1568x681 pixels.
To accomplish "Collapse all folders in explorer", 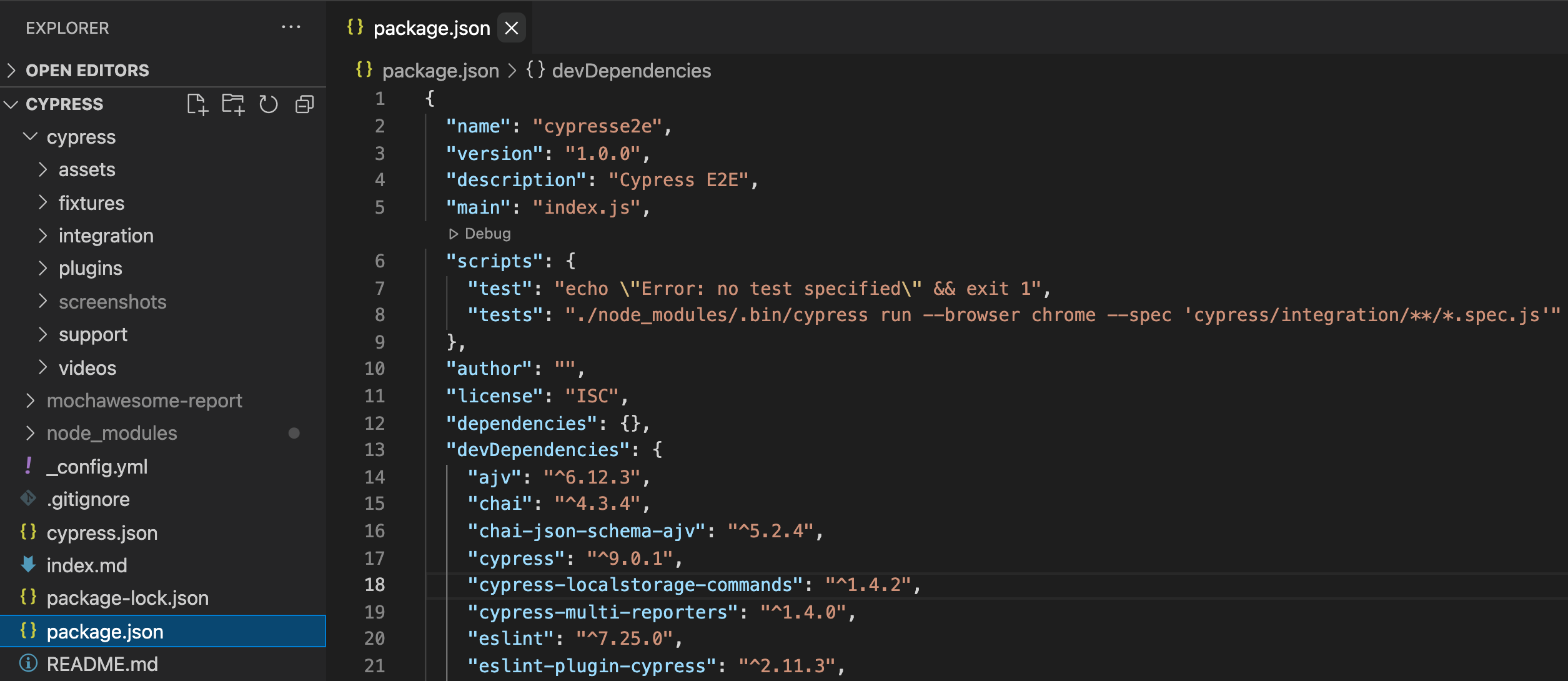I will (x=304, y=104).
